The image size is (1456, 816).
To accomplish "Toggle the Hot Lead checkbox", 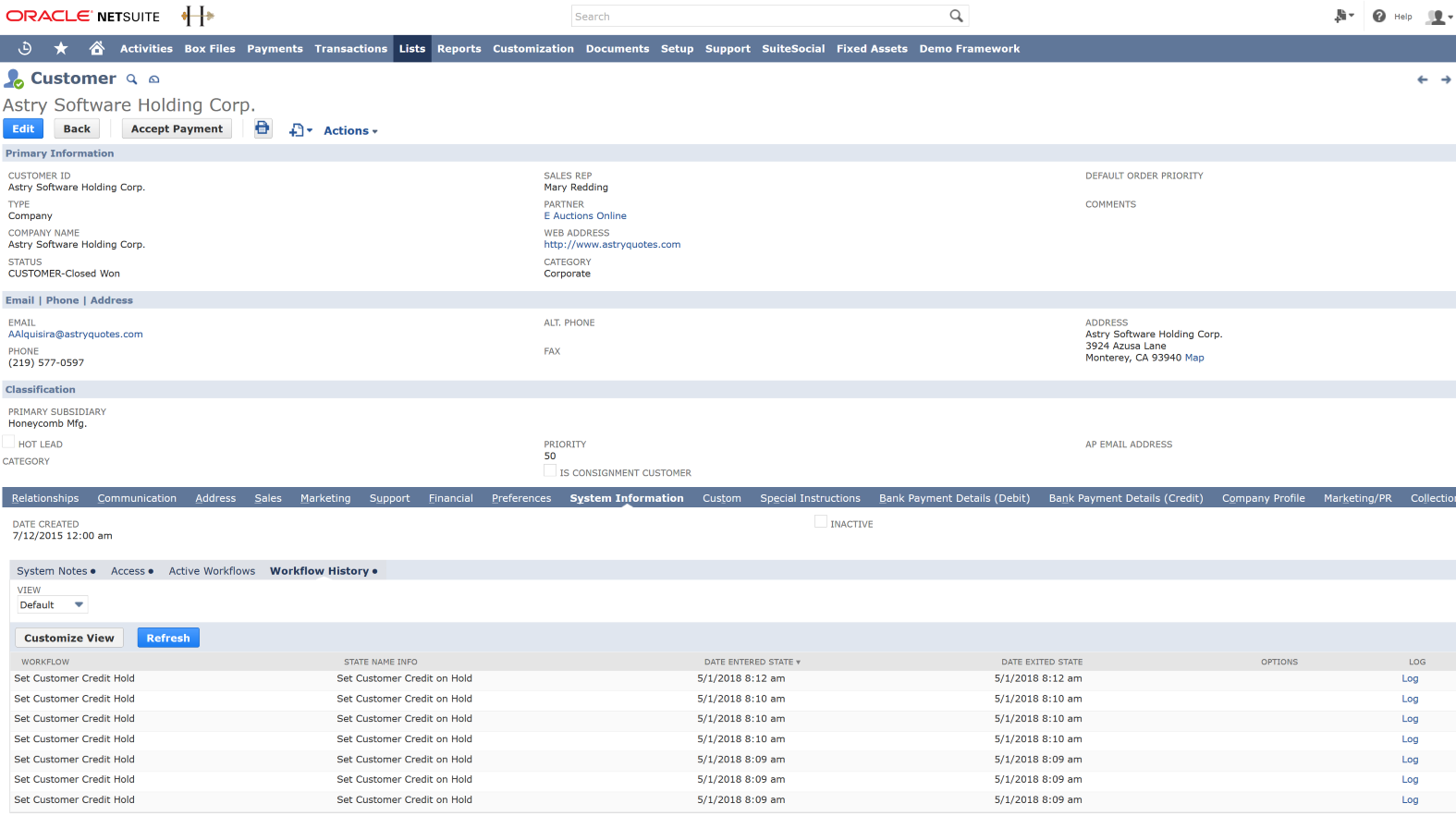I will pyautogui.click(x=8, y=443).
